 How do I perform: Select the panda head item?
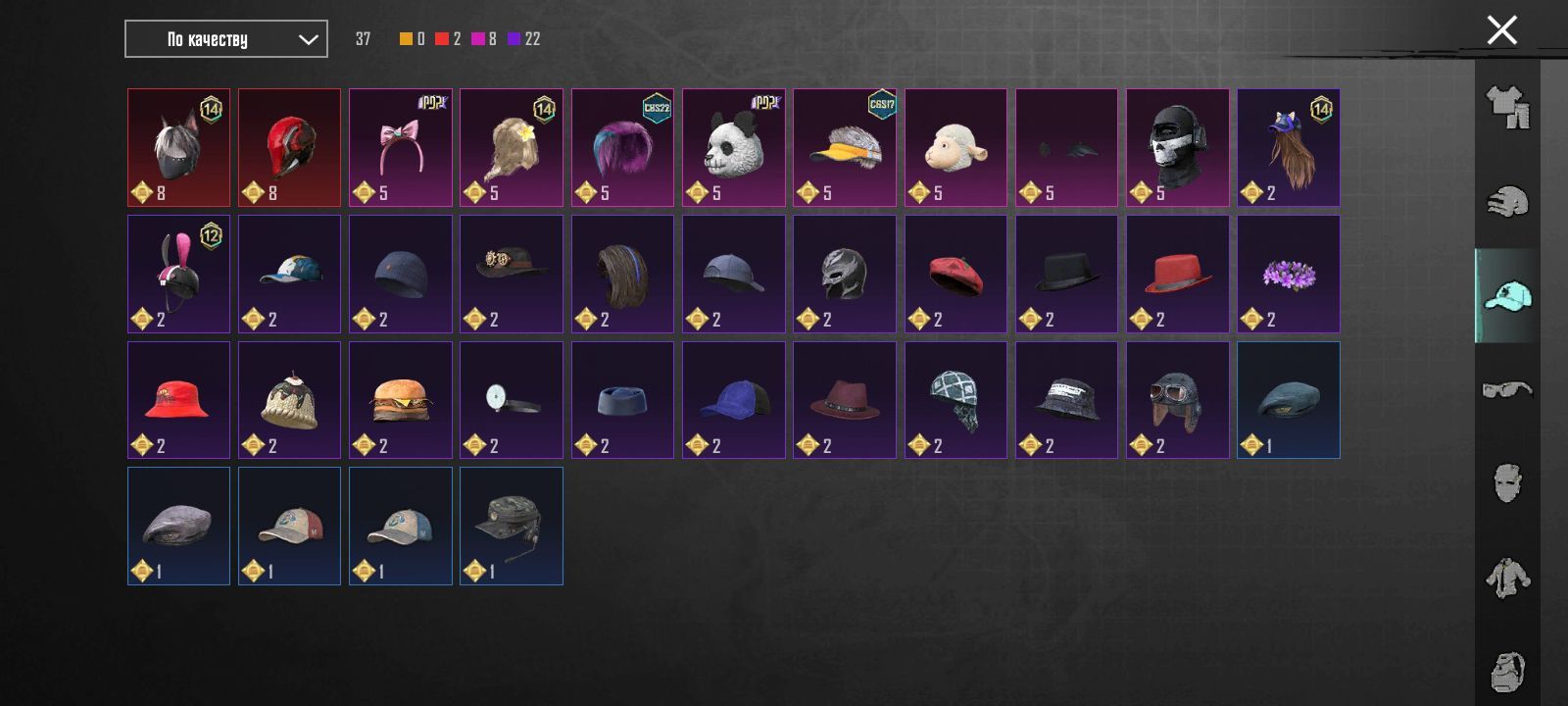(x=734, y=148)
